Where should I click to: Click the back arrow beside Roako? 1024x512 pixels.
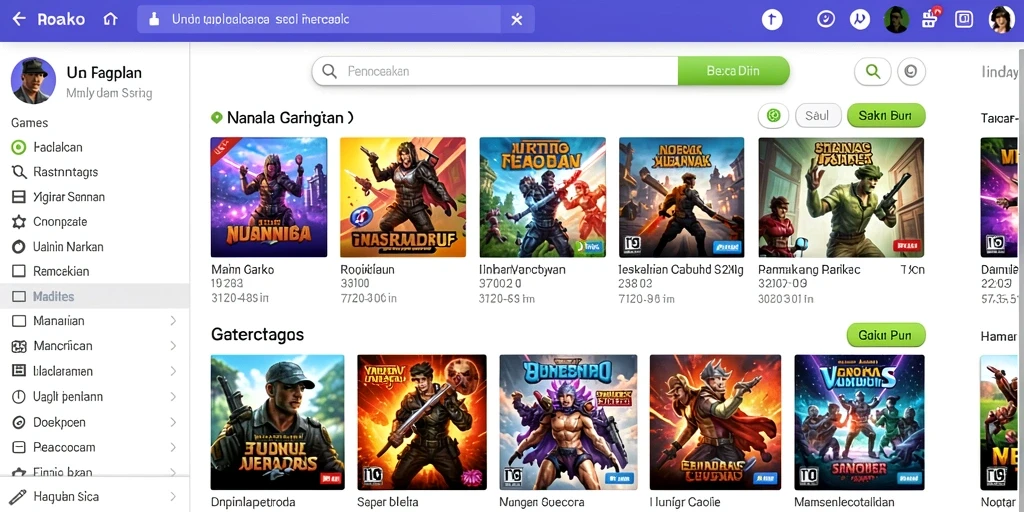[x=19, y=19]
